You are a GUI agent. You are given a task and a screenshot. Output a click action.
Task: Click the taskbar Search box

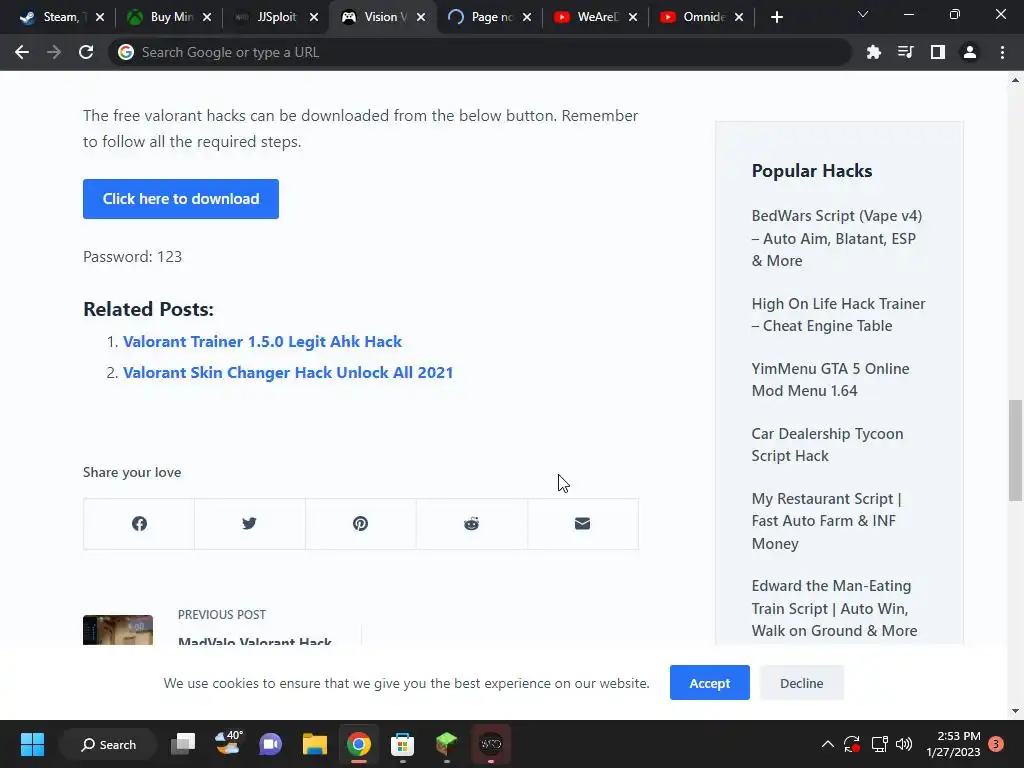(108, 744)
